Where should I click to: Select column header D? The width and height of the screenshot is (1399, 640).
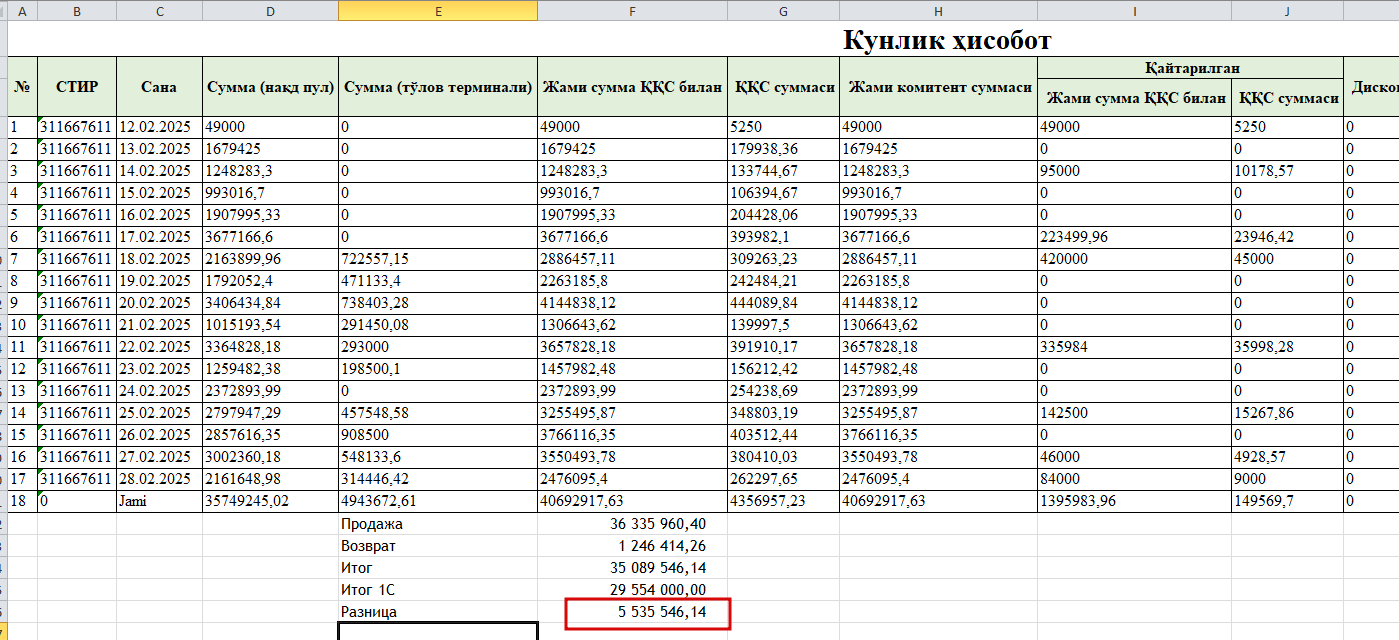(270, 11)
